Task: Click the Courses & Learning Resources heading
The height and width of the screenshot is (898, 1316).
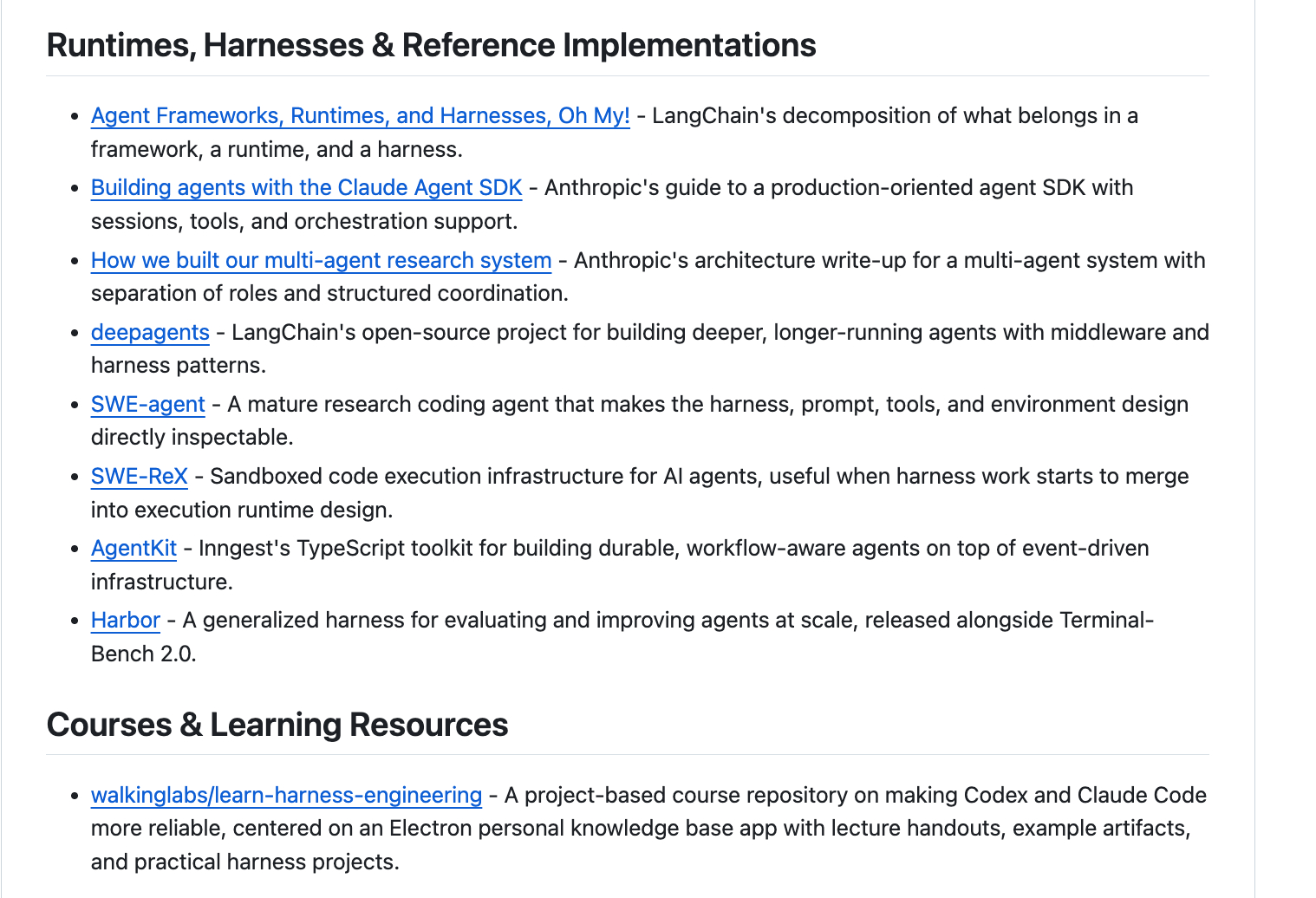Action: click(277, 725)
